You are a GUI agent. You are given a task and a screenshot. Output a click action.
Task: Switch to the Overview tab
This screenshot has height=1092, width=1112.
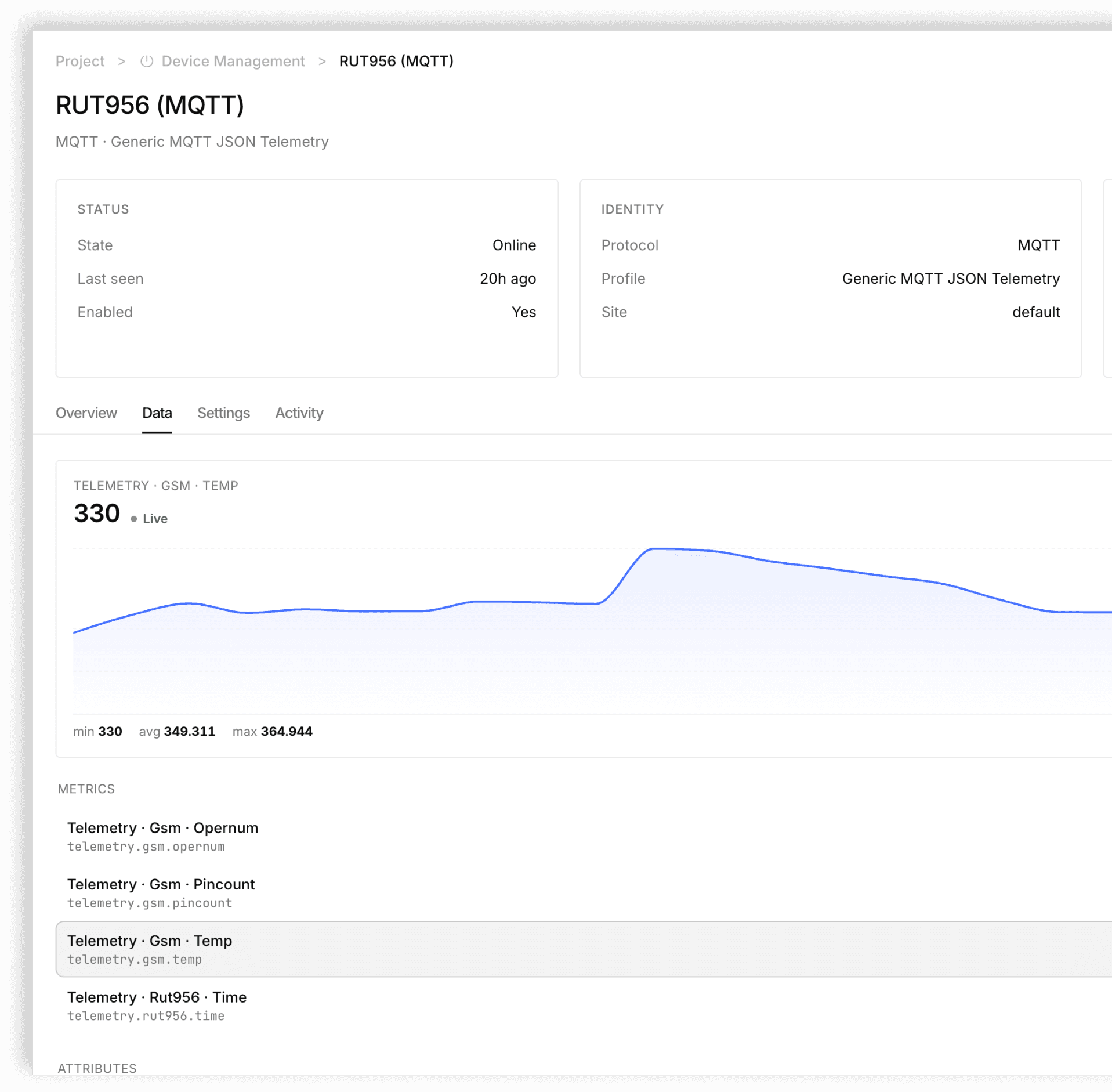[x=86, y=413]
